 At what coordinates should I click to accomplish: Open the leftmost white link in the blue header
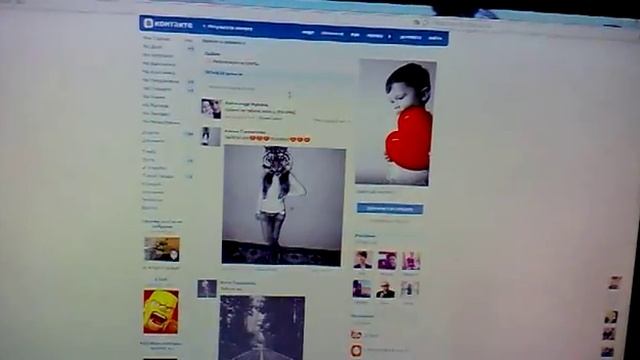point(308,32)
